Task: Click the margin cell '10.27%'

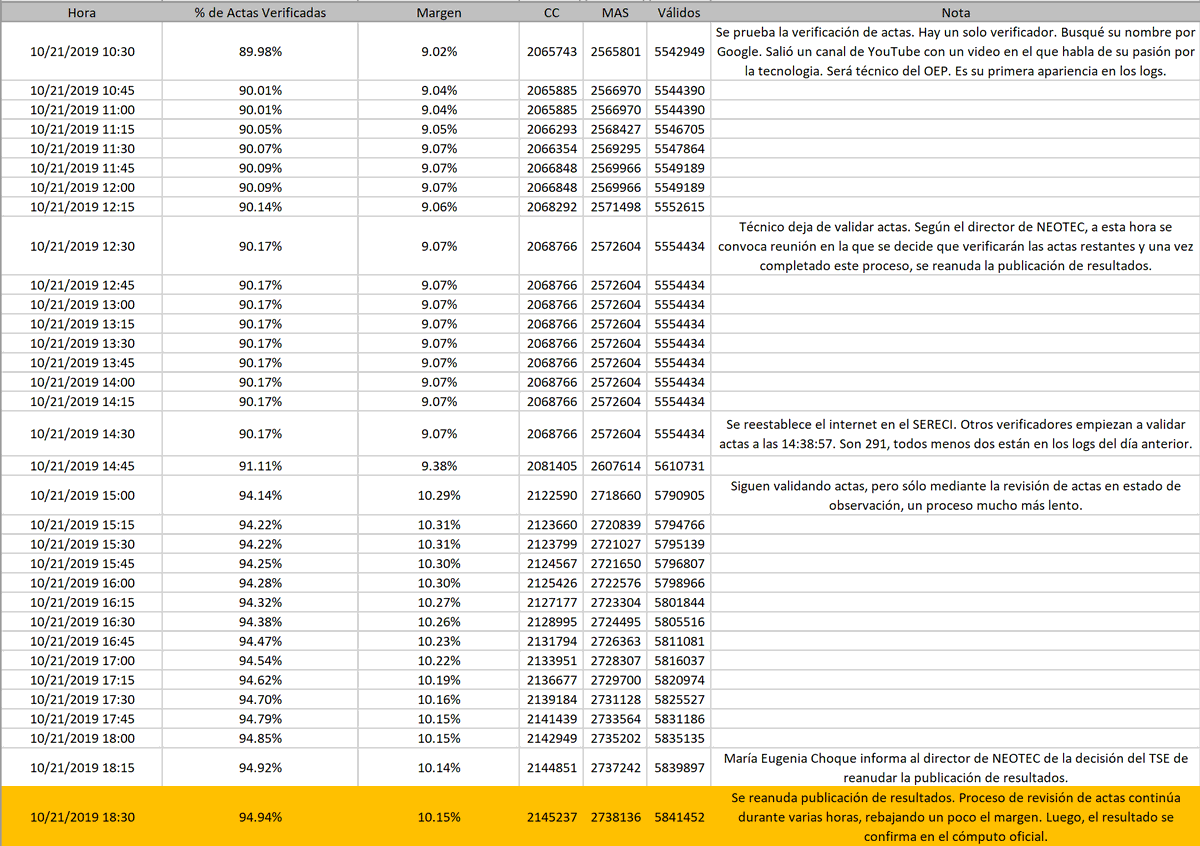Action: point(438,602)
